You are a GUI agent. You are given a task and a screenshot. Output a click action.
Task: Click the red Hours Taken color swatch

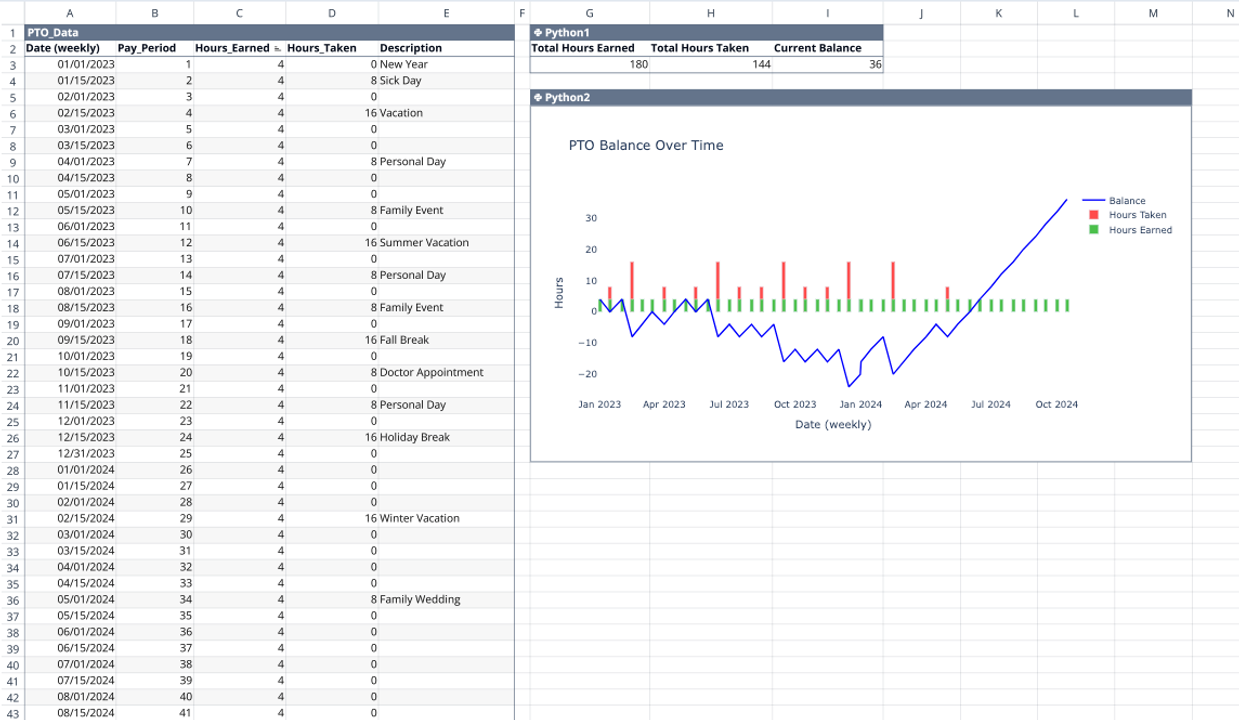[1093, 214]
